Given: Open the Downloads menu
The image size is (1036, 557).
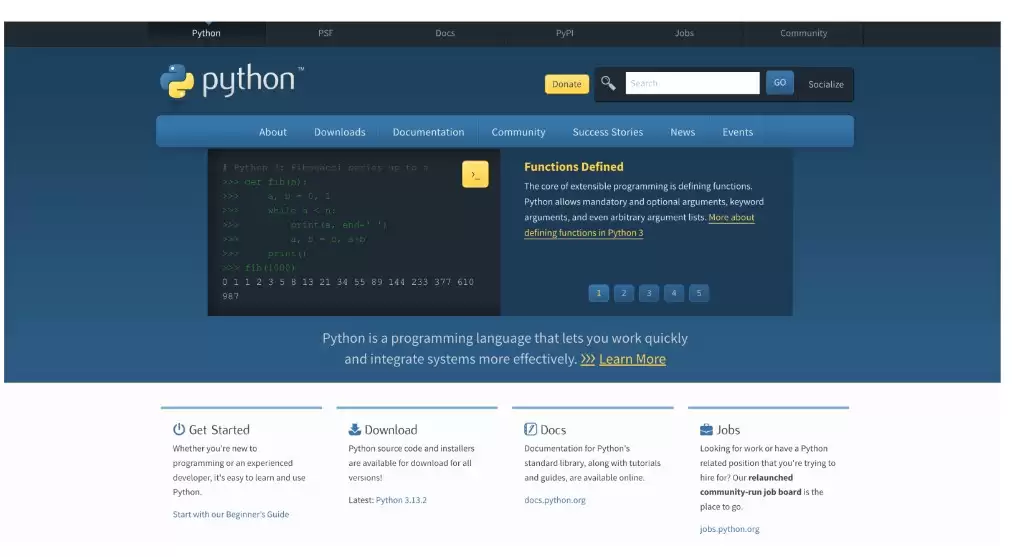Looking at the screenshot, I should point(340,132).
